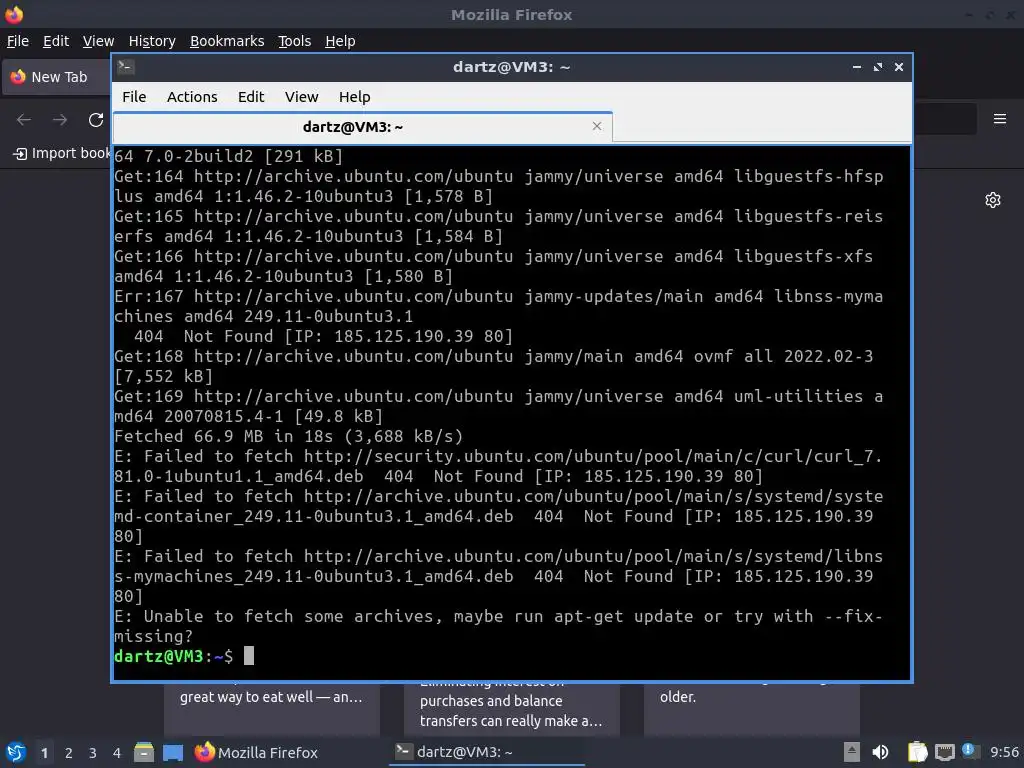Open network connection tray icon
1024x768 pixels.
[x=944, y=752]
